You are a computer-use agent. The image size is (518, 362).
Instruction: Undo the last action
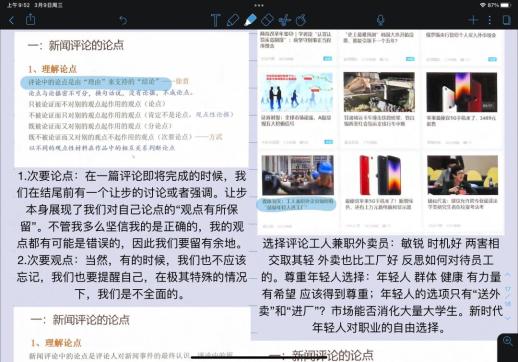coord(123,21)
